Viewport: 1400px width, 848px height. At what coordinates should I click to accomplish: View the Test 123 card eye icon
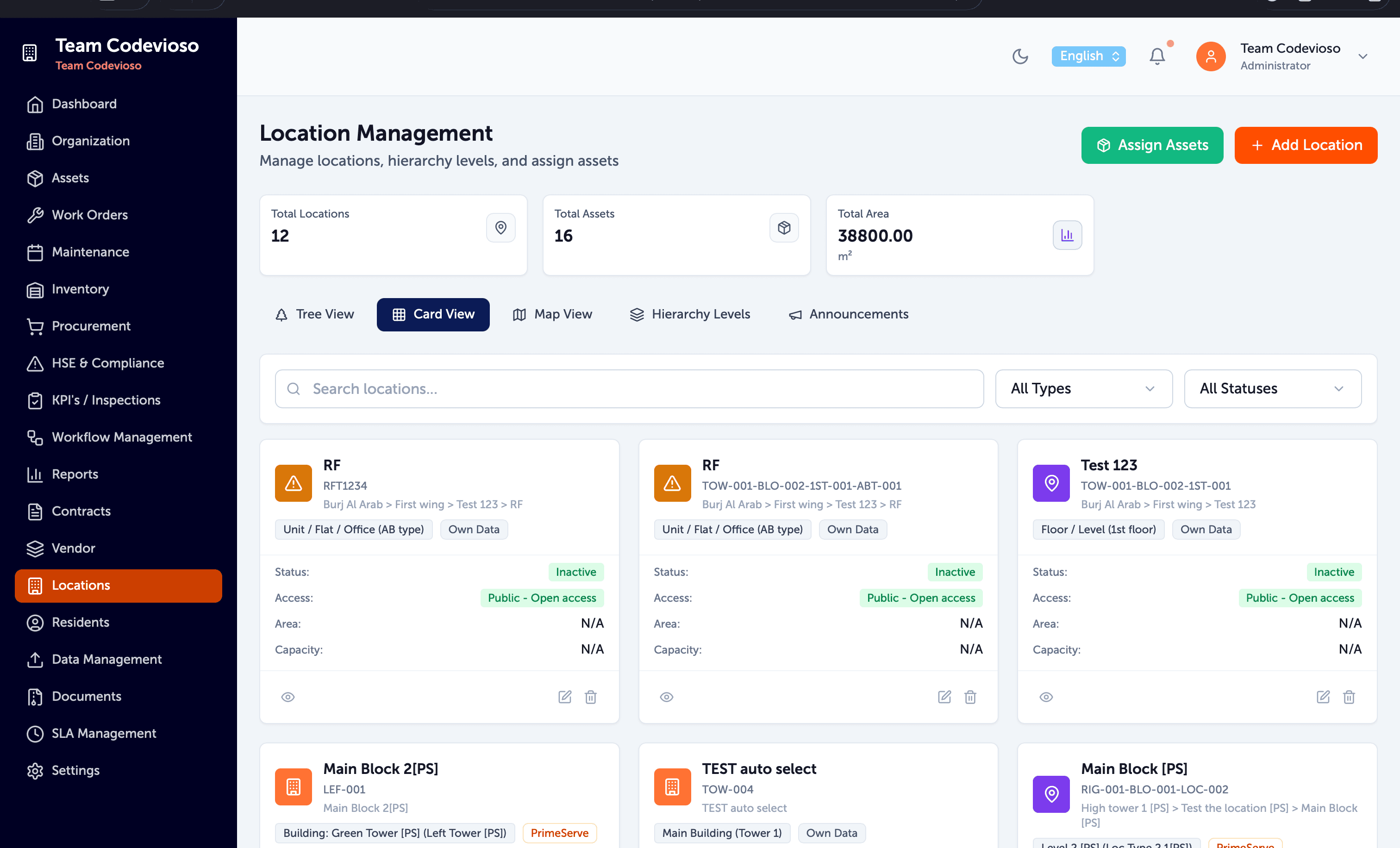coord(1046,697)
